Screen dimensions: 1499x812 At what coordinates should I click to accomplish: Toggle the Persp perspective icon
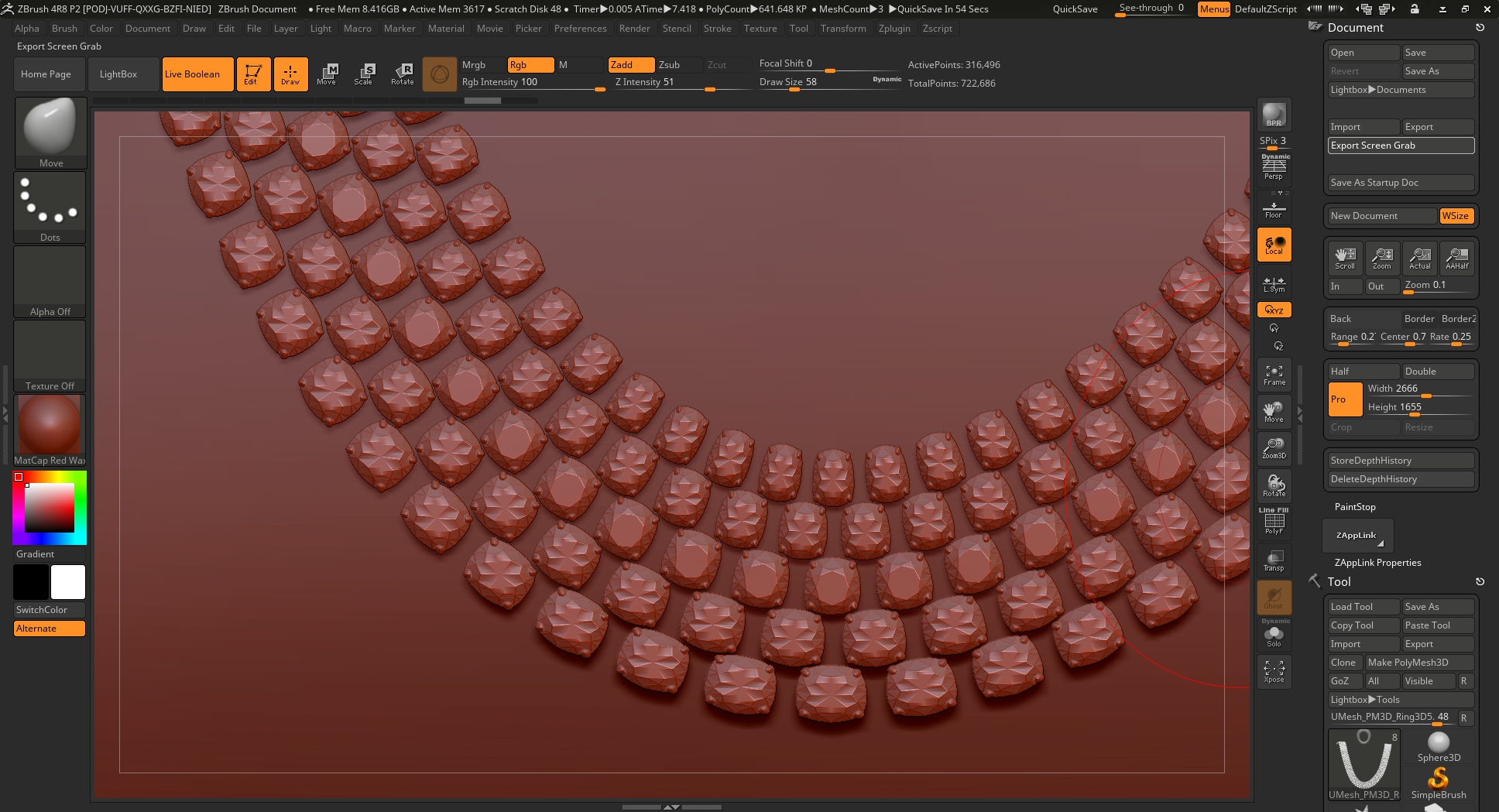[1274, 167]
